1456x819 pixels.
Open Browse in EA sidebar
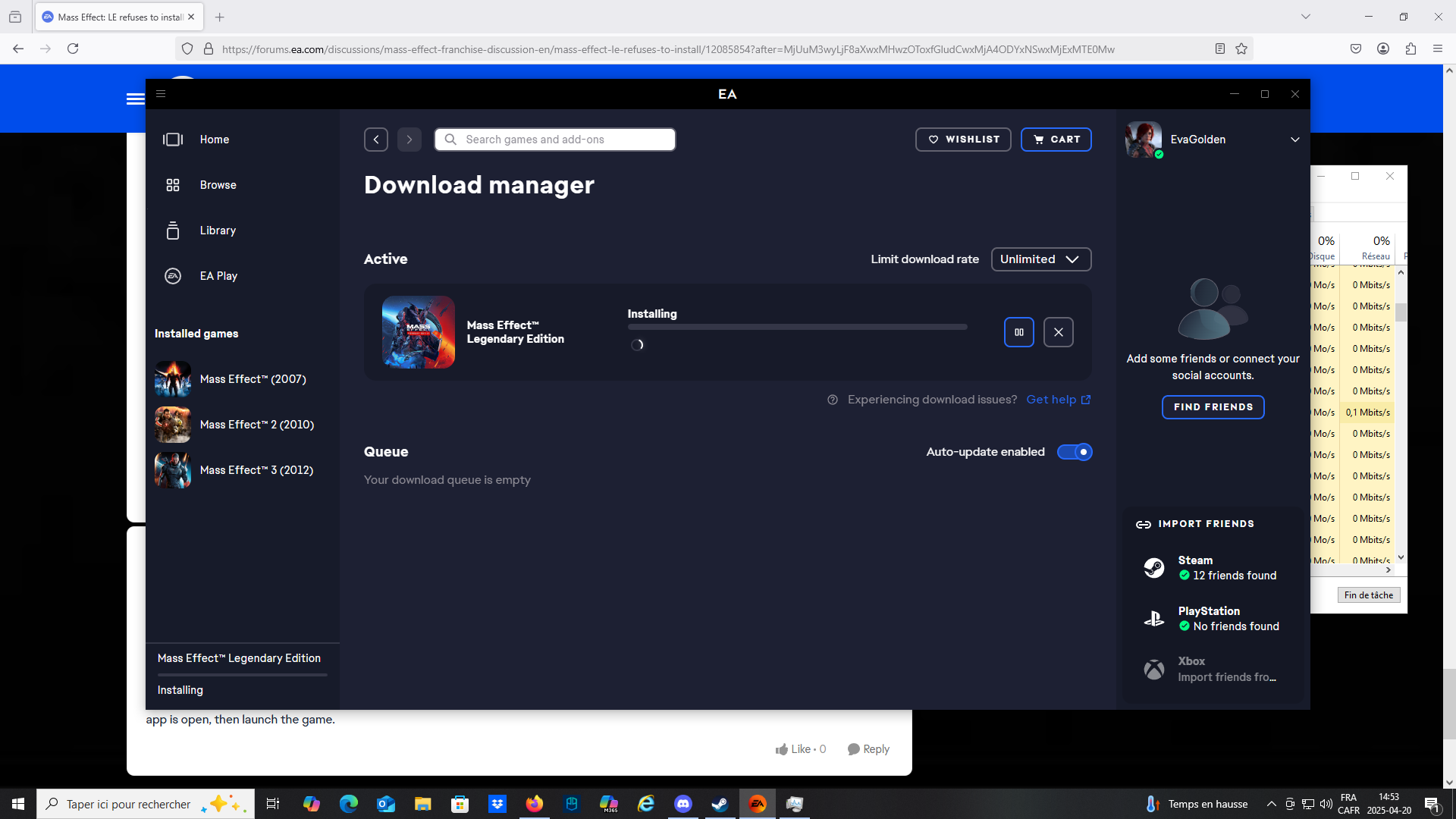click(218, 185)
